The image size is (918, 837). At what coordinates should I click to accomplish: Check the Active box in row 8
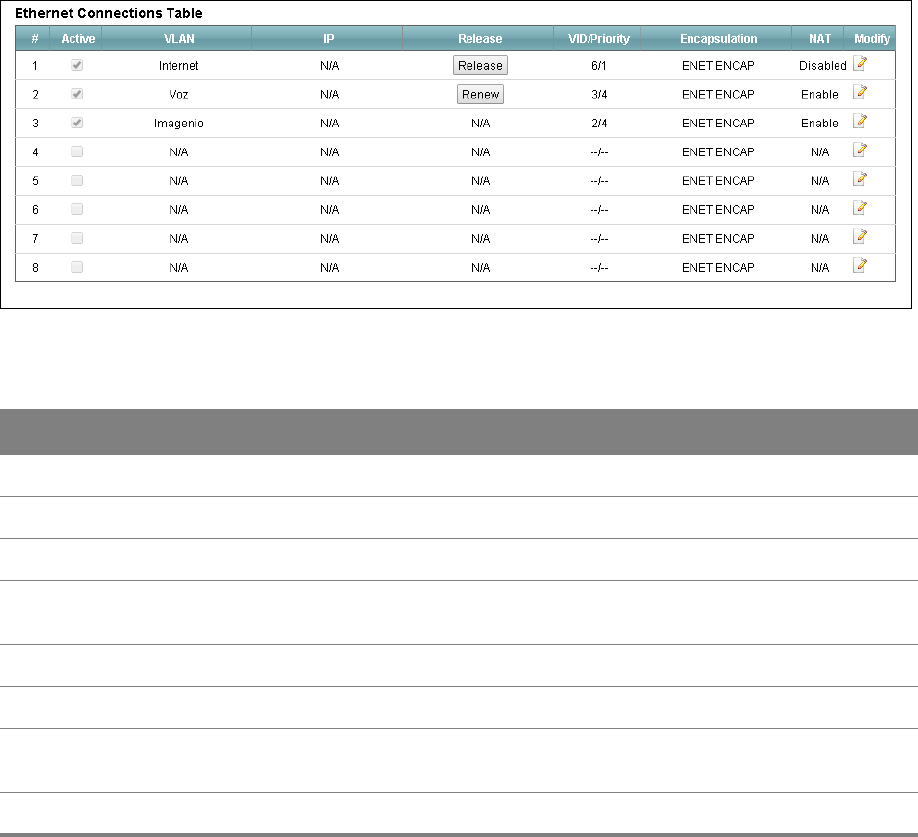pos(77,267)
